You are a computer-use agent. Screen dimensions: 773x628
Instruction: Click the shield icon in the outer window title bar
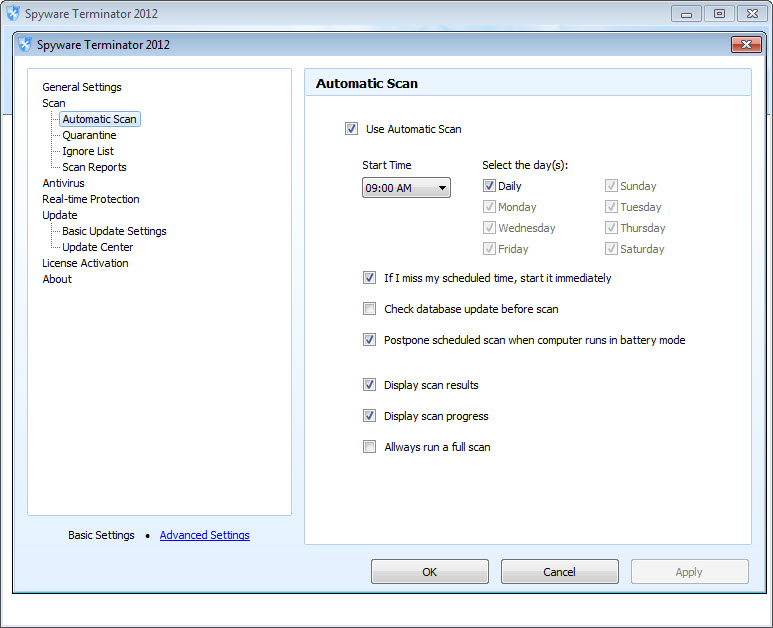pyautogui.click(x=13, y=13)
